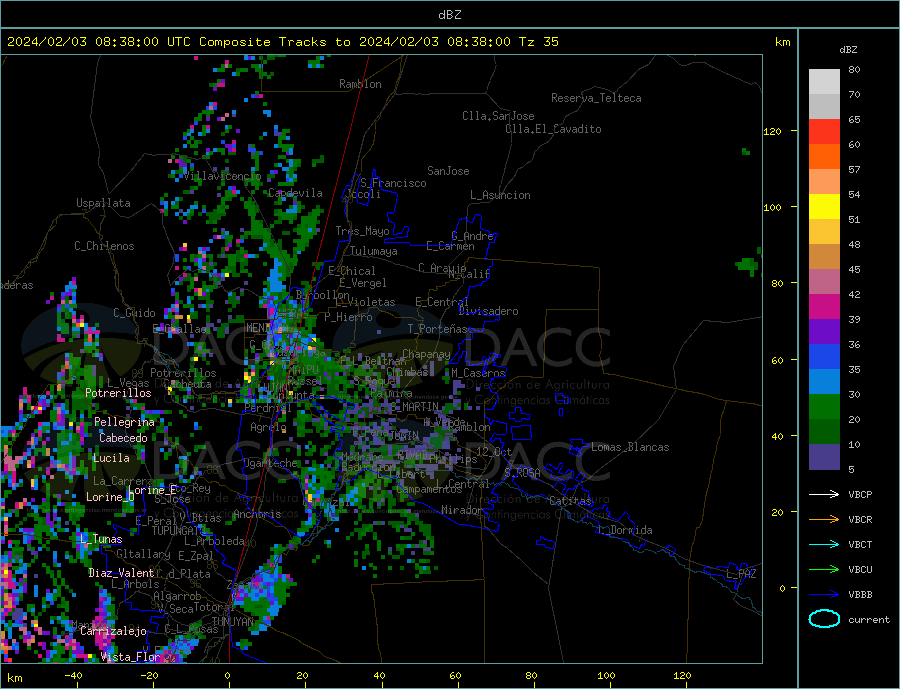The height and width of the screenshot is (689, 900).
Task: Click the Capdevila map label
Action: click(x=295, y=193)
